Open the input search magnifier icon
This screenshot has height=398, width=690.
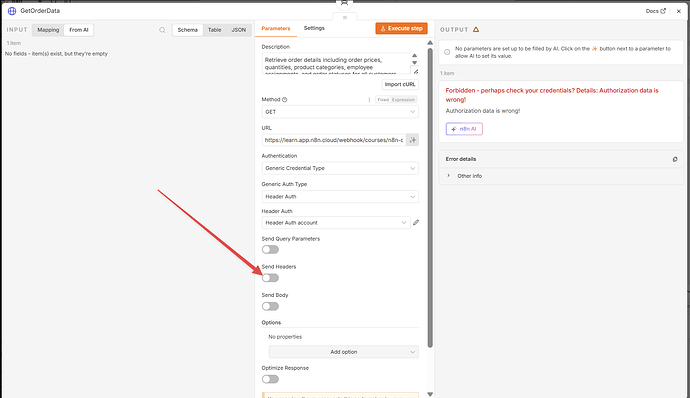pos(162,30)
